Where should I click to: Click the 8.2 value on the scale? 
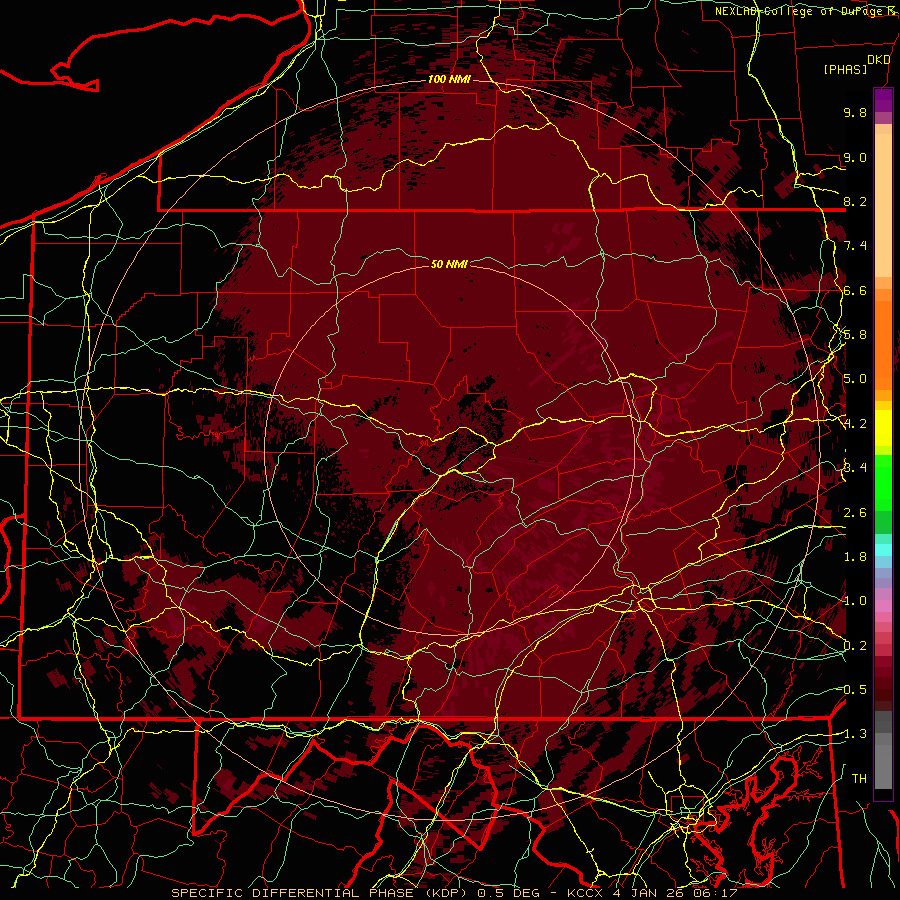(x=855, y=202)
